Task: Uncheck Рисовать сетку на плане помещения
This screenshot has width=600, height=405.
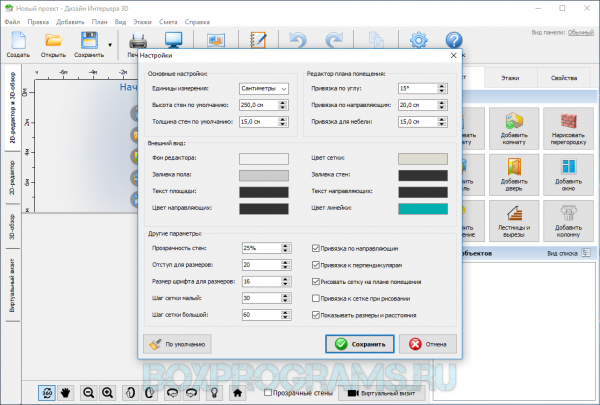Action: pyautogui.click(x=316, y=282)
